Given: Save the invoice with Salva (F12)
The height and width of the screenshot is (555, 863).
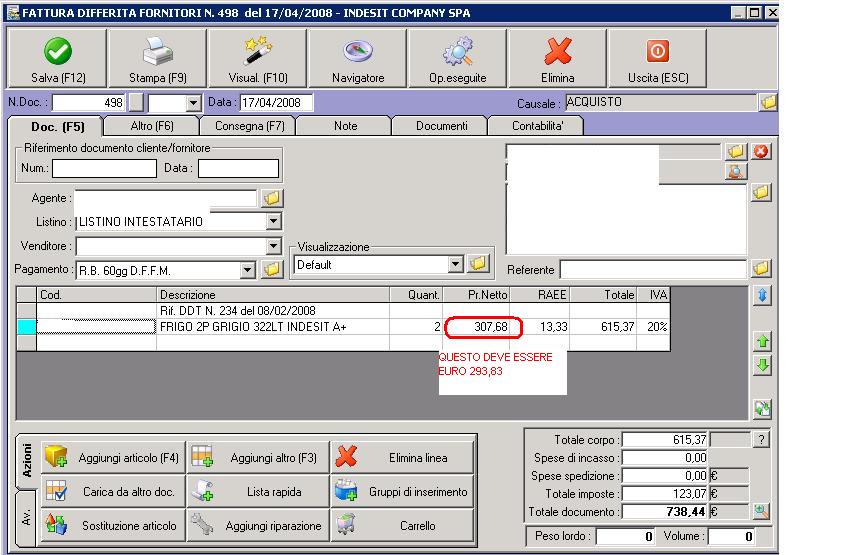Looking at the screenshot, I should 57,58.
